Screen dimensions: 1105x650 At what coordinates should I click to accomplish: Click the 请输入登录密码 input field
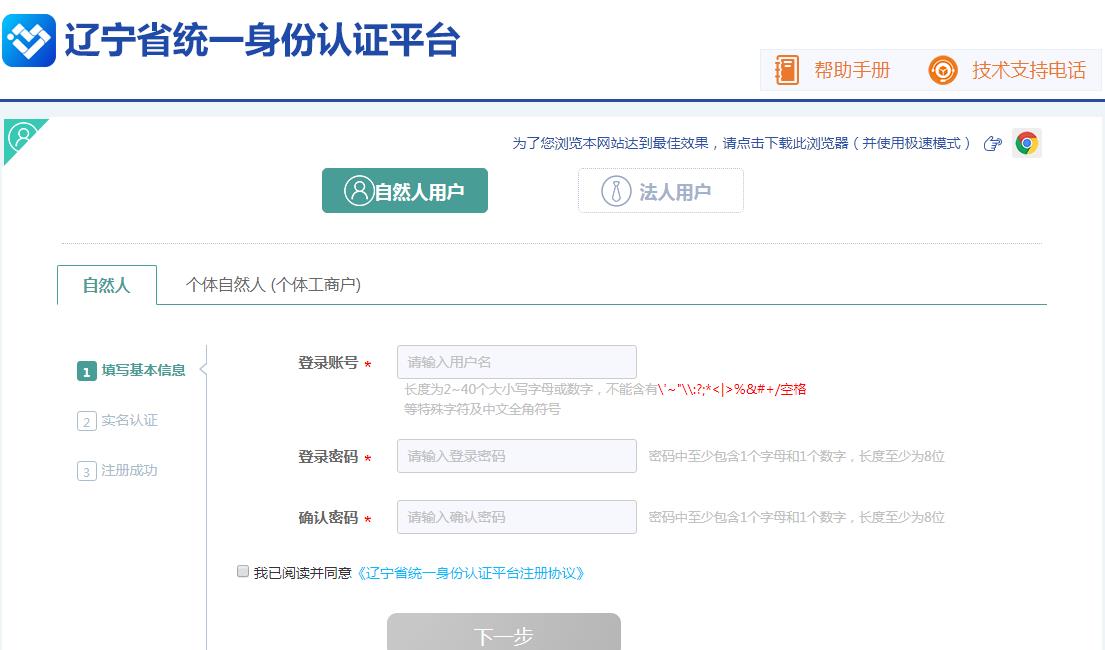point(516,455)
